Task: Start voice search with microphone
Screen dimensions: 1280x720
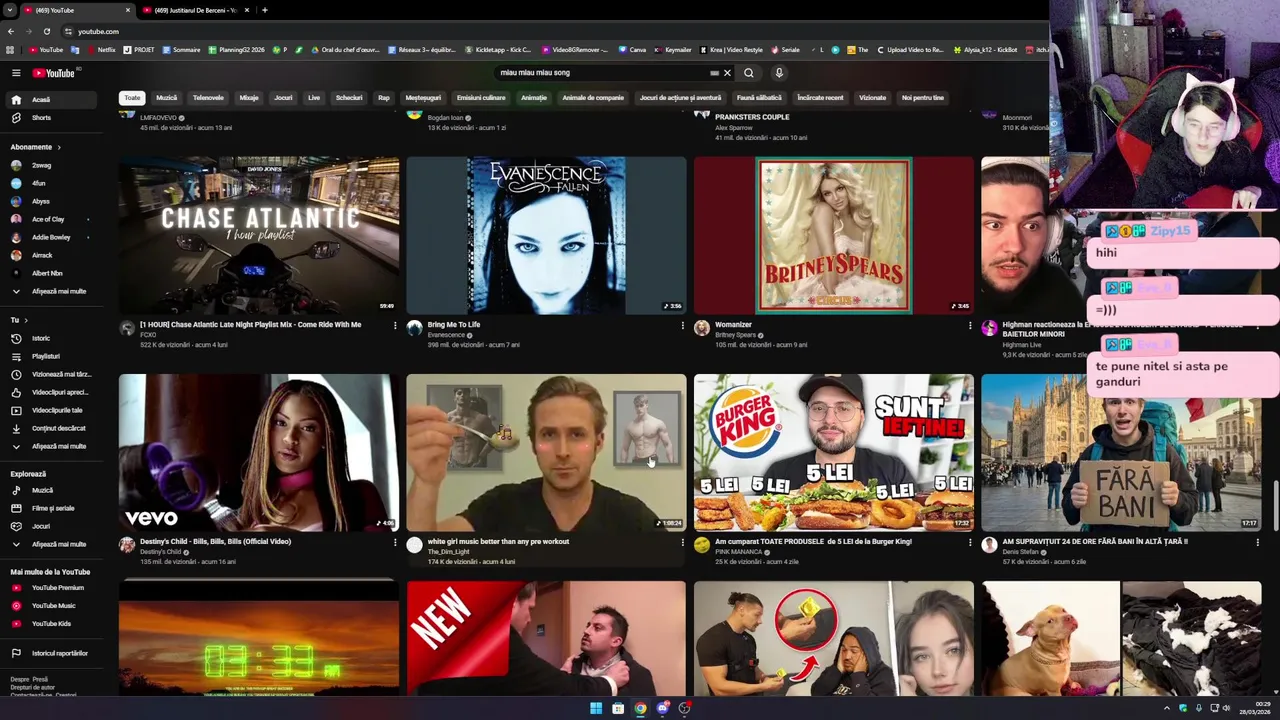Action: (x=779, y=73)
